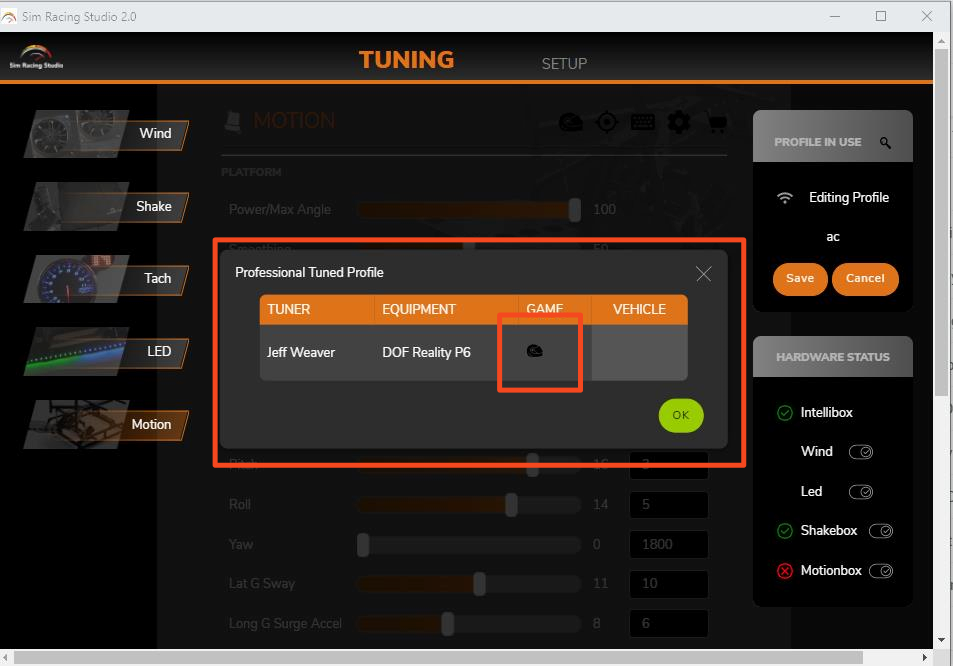
Task: Open the gear settings icon in toolbar
Action: click(679, 123)
